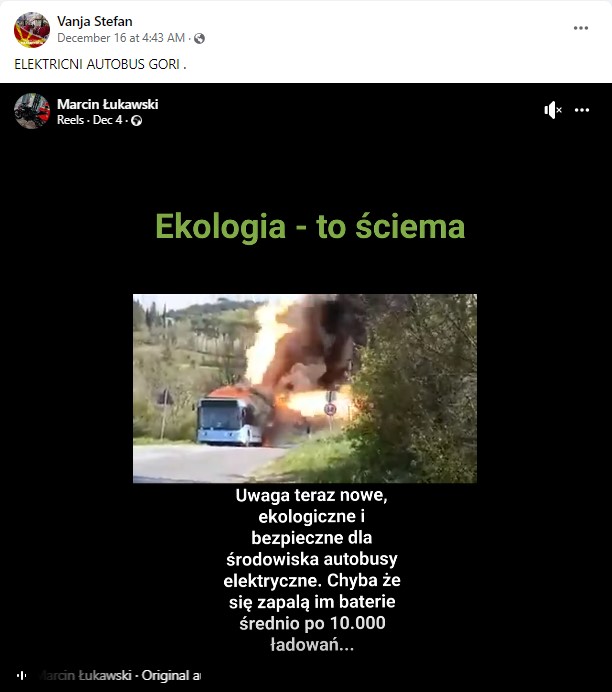This screenshot has height=692, width=612.
Task: Open Marcin Łukawski's avatar on the reel
Action: (x=32, y=111)
